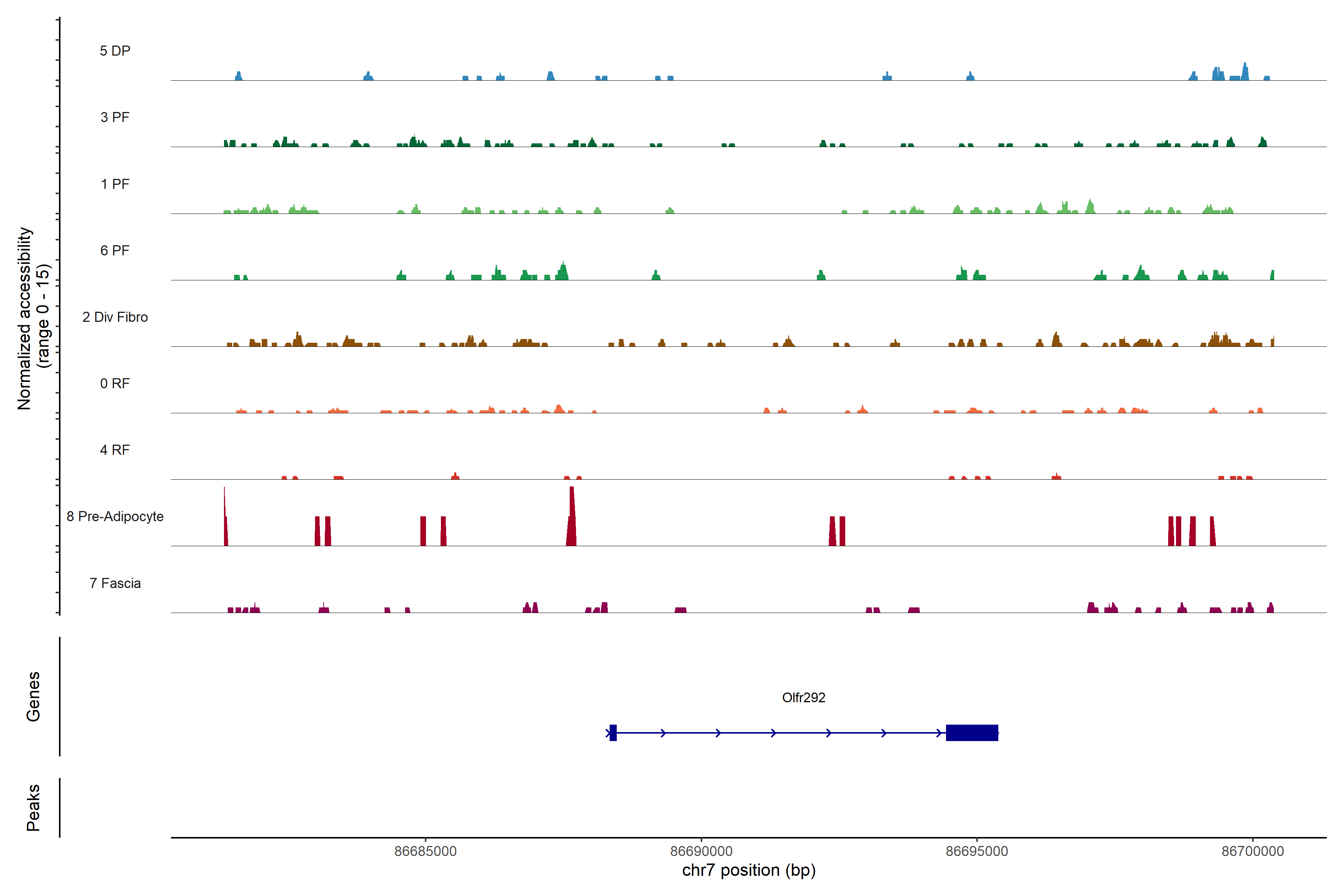Screen dimensions: 1344x896
Task: Click the 0 RF track label
Action: point(115,383)
